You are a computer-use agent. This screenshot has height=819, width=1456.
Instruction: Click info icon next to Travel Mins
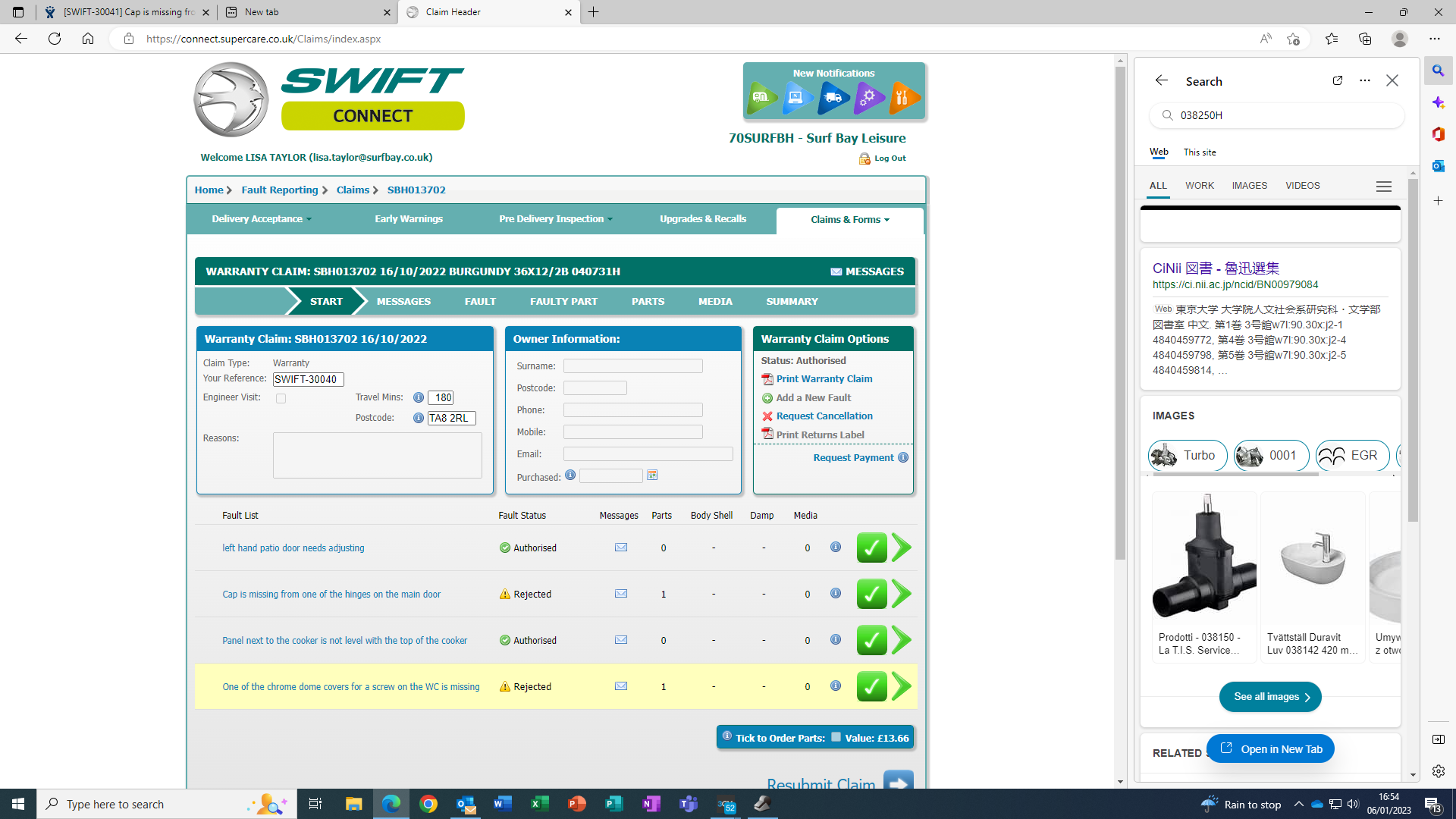(x=418, y=397)
